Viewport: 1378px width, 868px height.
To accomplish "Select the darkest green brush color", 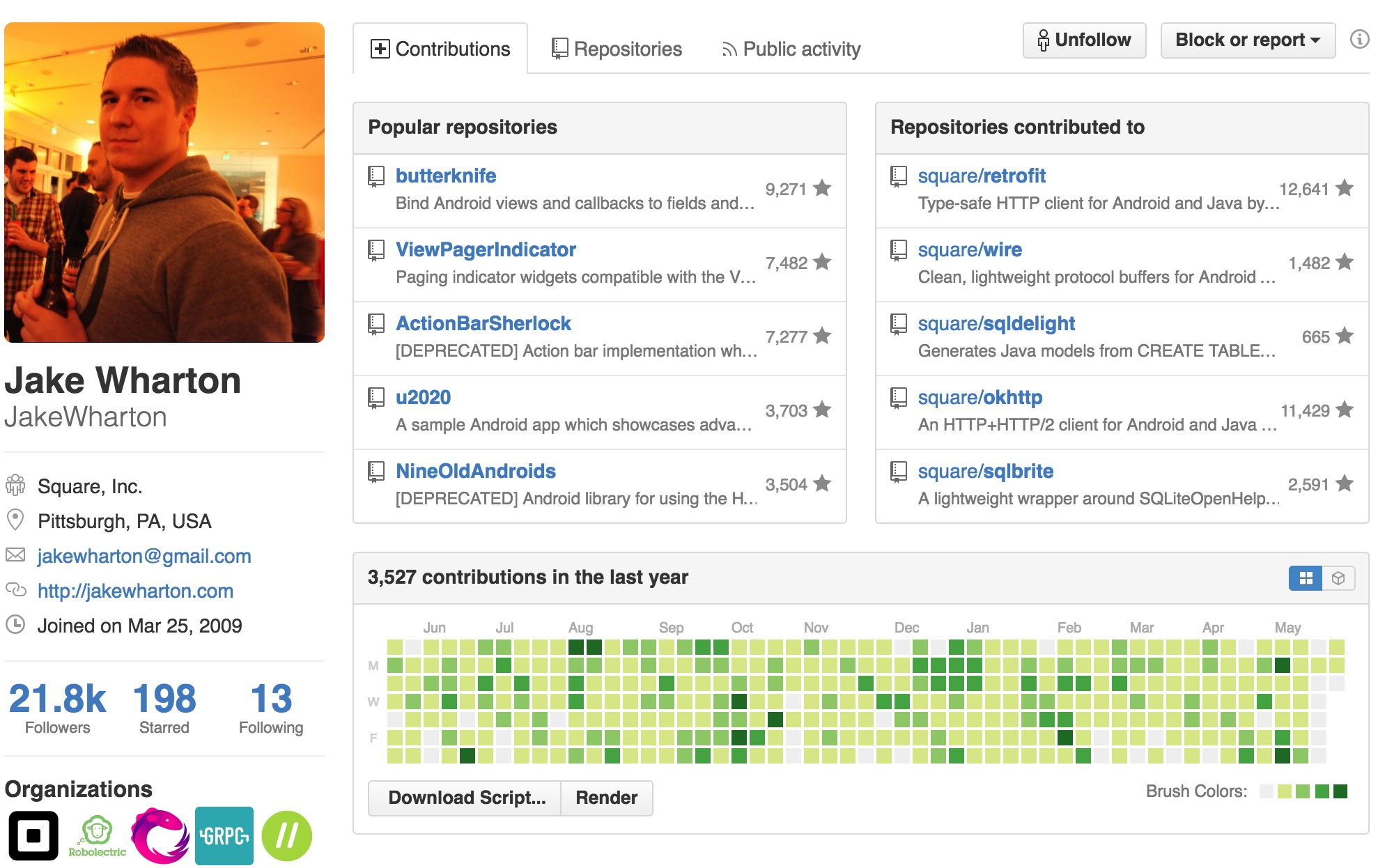I will click(x=1340, y=791).
